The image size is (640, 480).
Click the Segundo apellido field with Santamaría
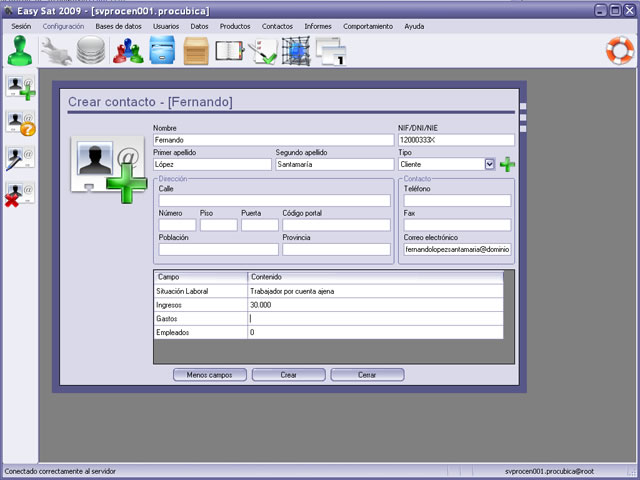click(x=335, y=164)
